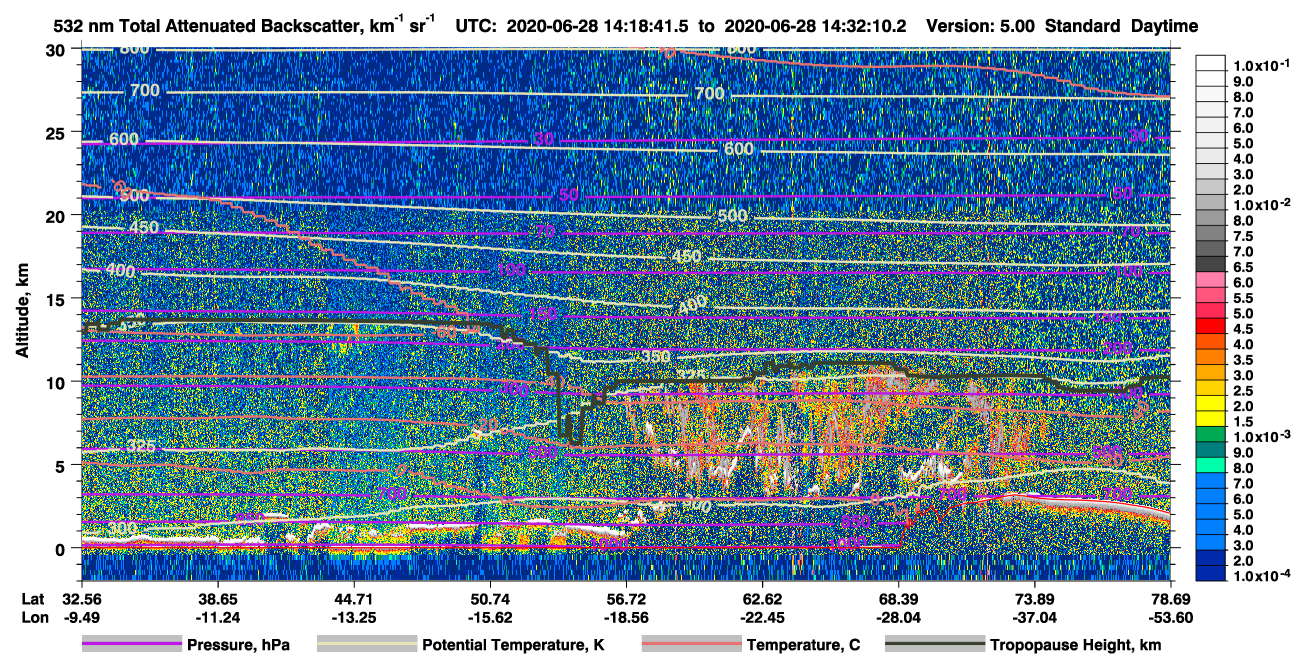This screenshot has height=667, width=1300.
Task: Click the longitude value '-28.04'
Action: coord(898,618)
